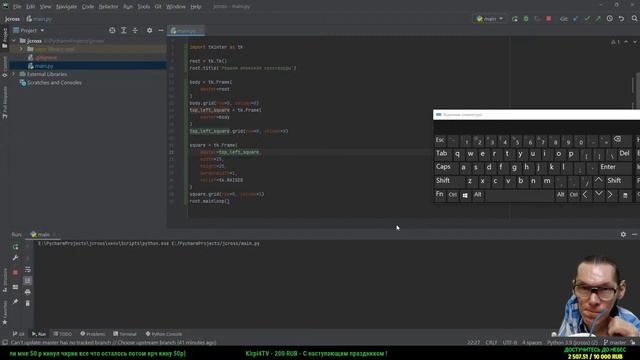Click Rerun icon in Run panel
The height and width of the screenshot is (360, 640).
(x=16, y=247)
